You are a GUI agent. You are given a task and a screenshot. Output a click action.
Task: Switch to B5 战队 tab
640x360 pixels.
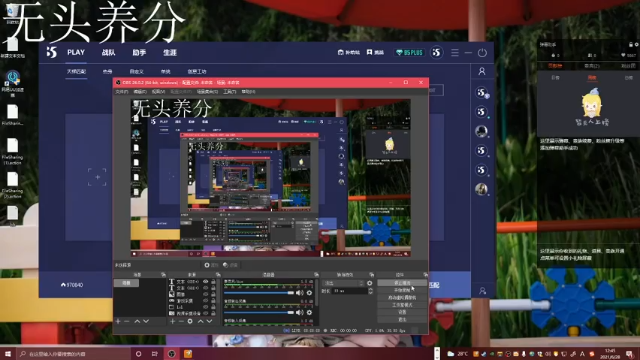coord(109,53)
